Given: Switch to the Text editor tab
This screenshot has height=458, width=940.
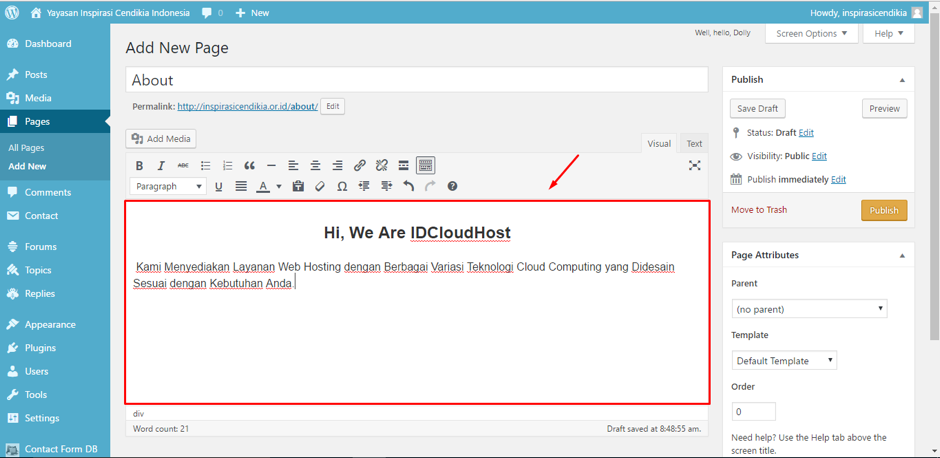Looking at the screenshot, I should click(694, 143).
